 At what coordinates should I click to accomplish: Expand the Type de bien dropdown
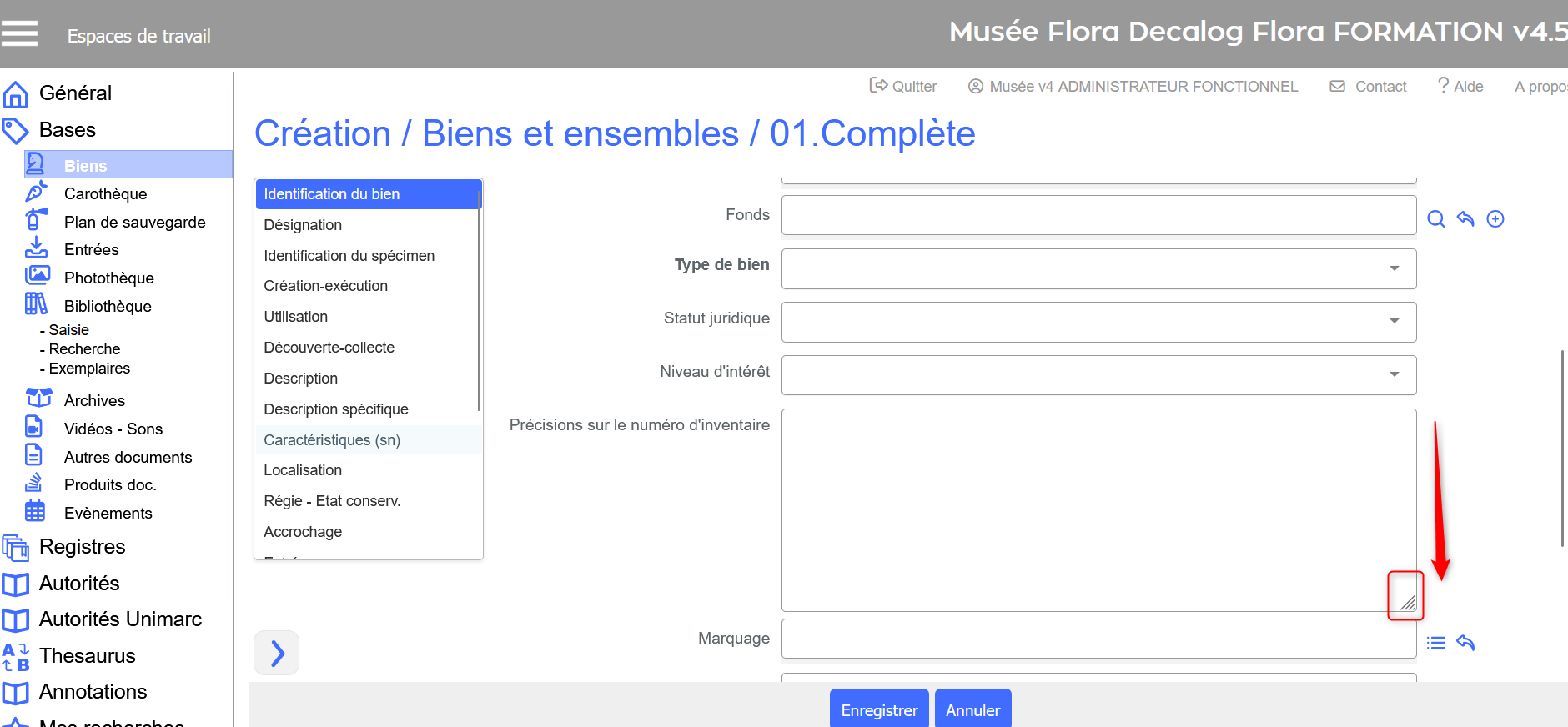tap(1098, 268)
